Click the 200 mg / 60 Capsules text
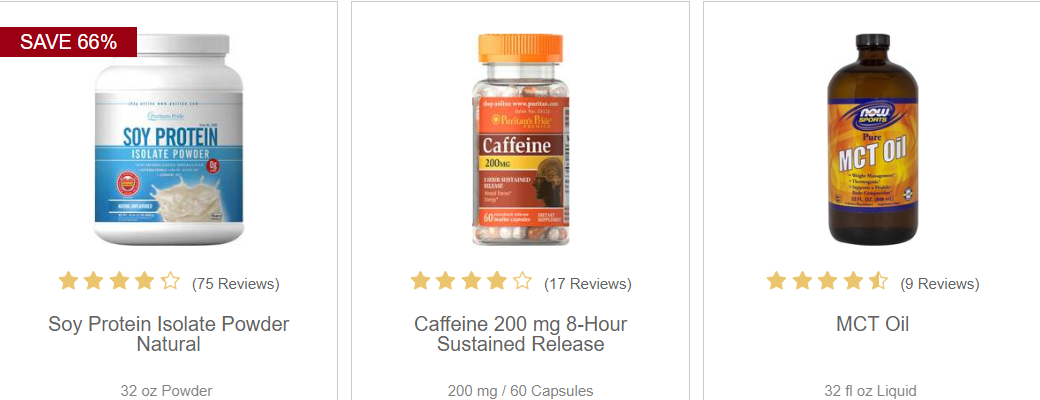Image resolution: width=1040 pixels, height=400 pixels. (x=521, y=391)
